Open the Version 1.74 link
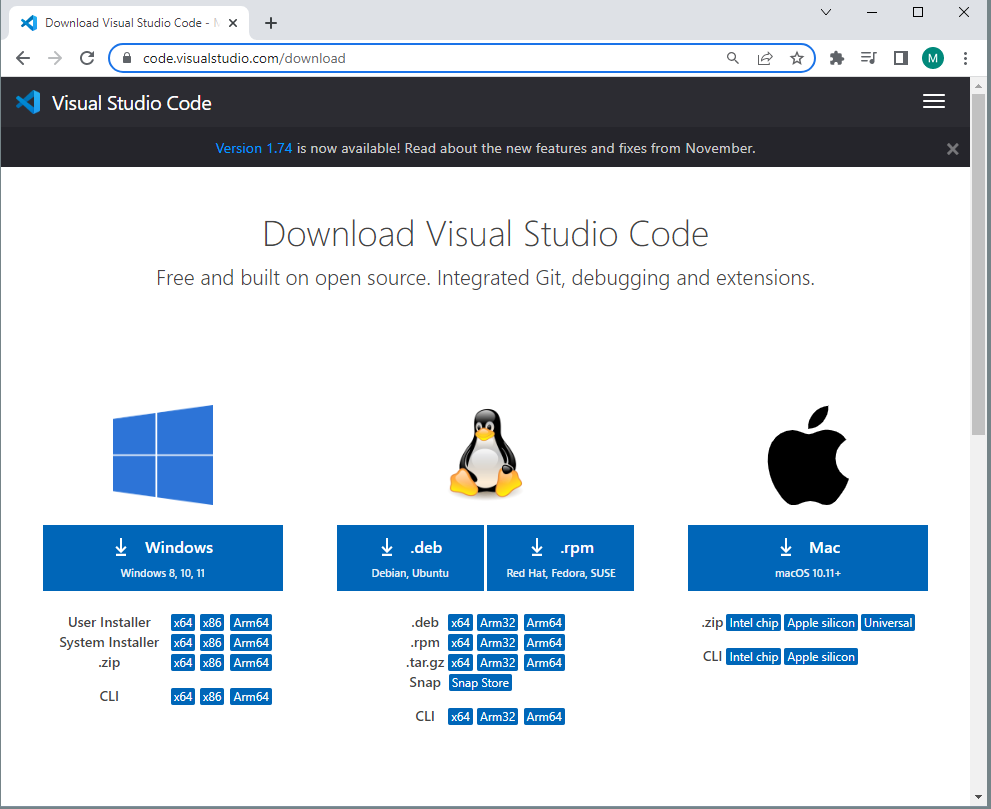 (x=253, y=148)
